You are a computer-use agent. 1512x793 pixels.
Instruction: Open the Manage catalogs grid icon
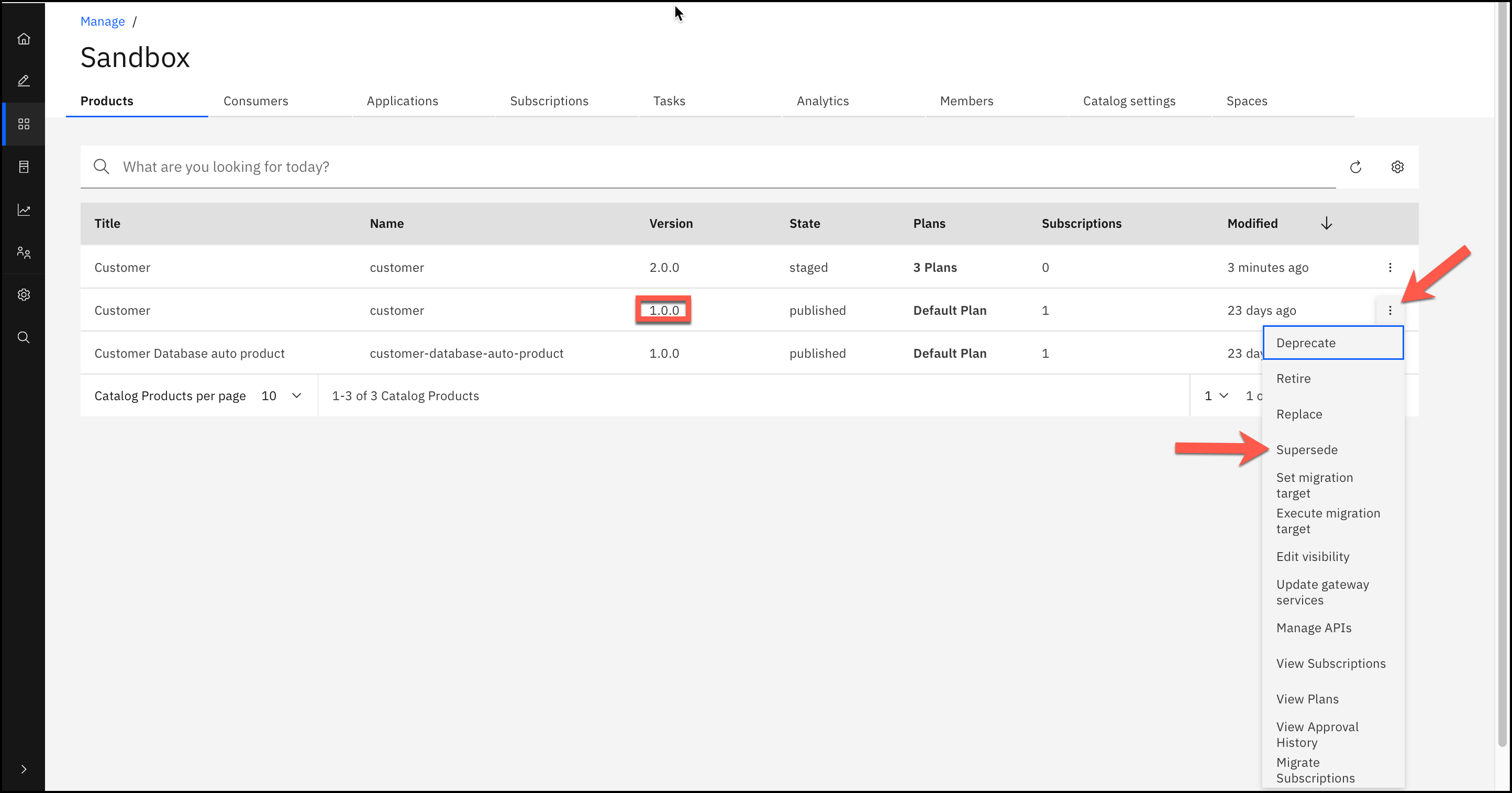coord(24,124)
